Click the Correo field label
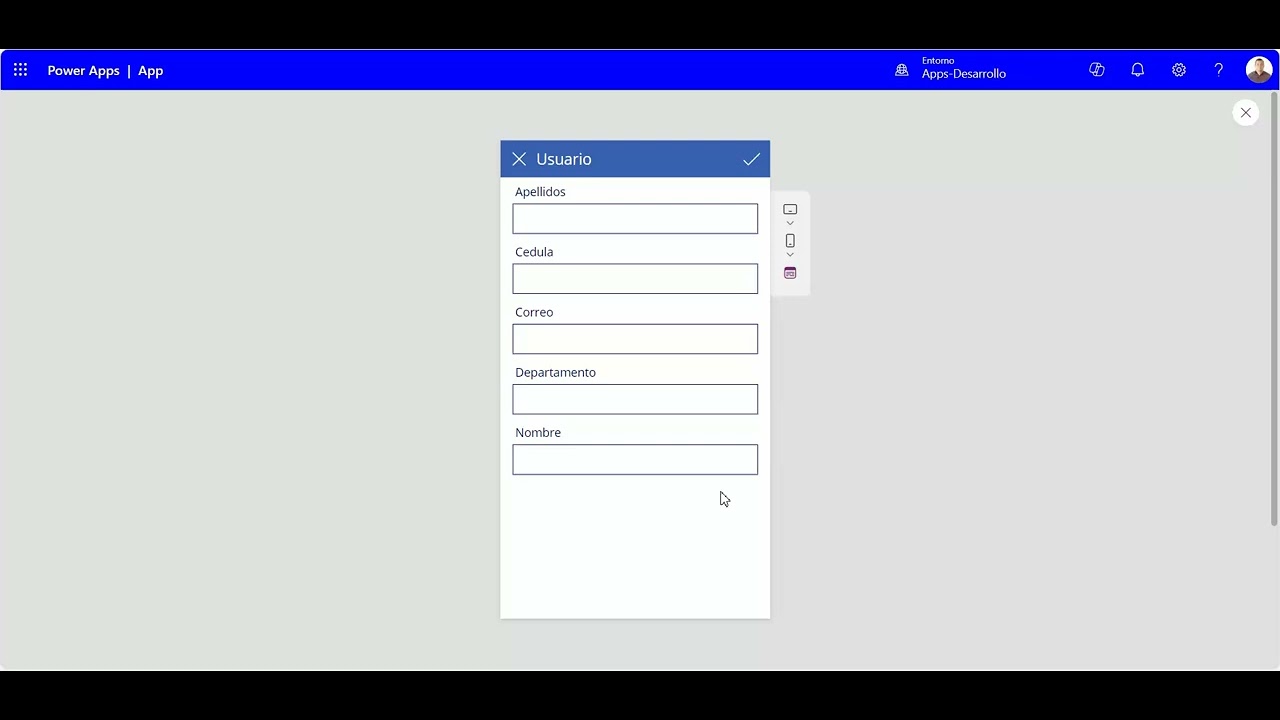The height and width of the screenshot is (720, 1280). coord(534,312)
